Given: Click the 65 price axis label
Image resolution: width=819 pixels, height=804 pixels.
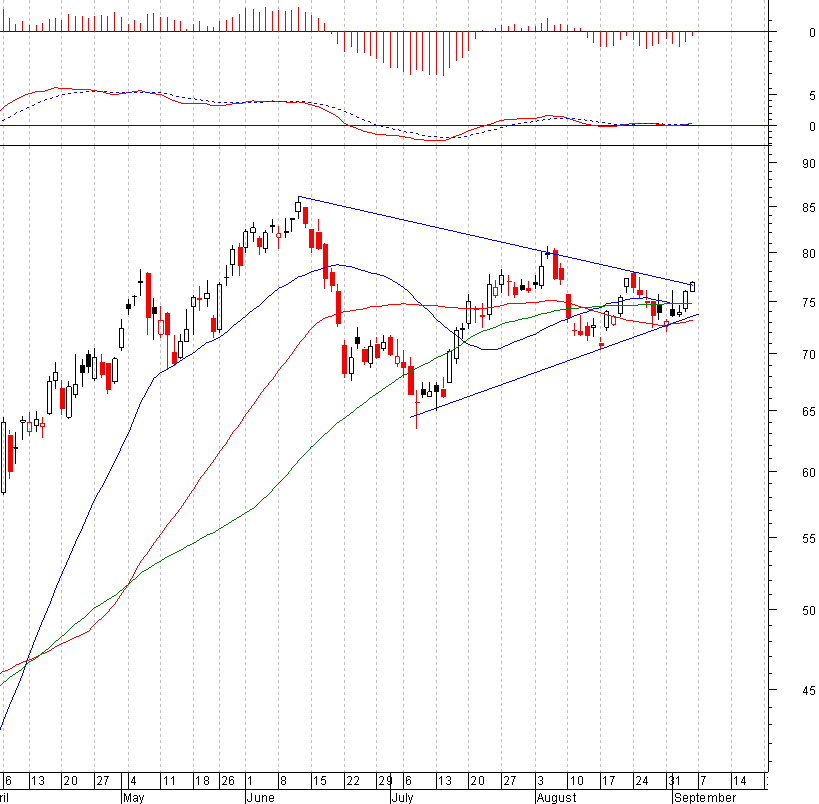Looking at the screenshot, I should [x=809, y=412].
